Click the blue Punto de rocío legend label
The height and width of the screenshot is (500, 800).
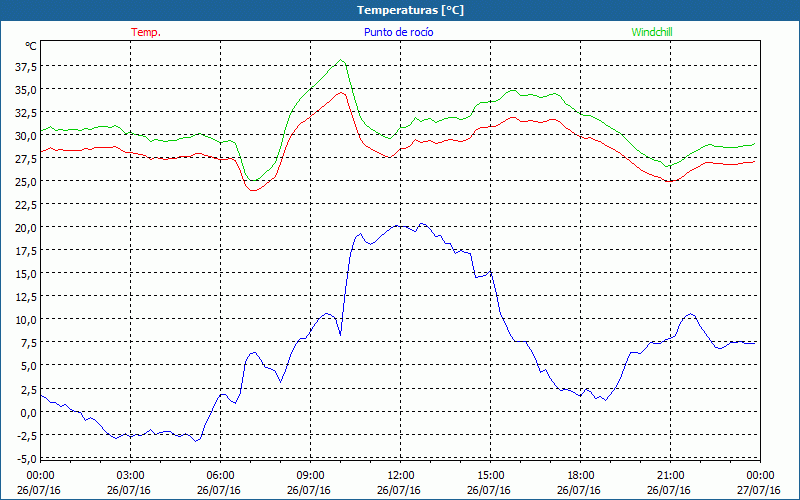pyautogui.click(x=398, y=32)
